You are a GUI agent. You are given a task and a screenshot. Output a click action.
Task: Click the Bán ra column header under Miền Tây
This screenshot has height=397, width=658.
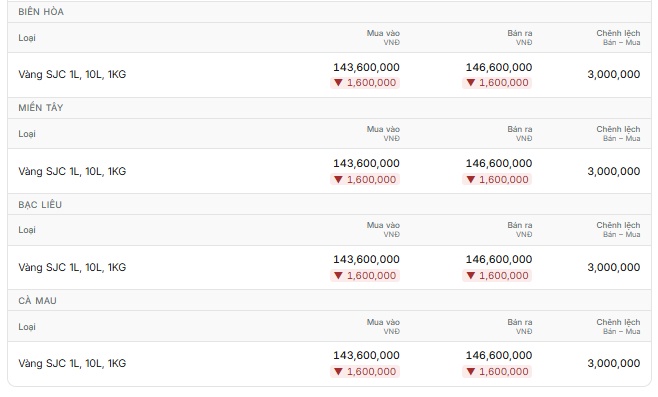(520, 133)
